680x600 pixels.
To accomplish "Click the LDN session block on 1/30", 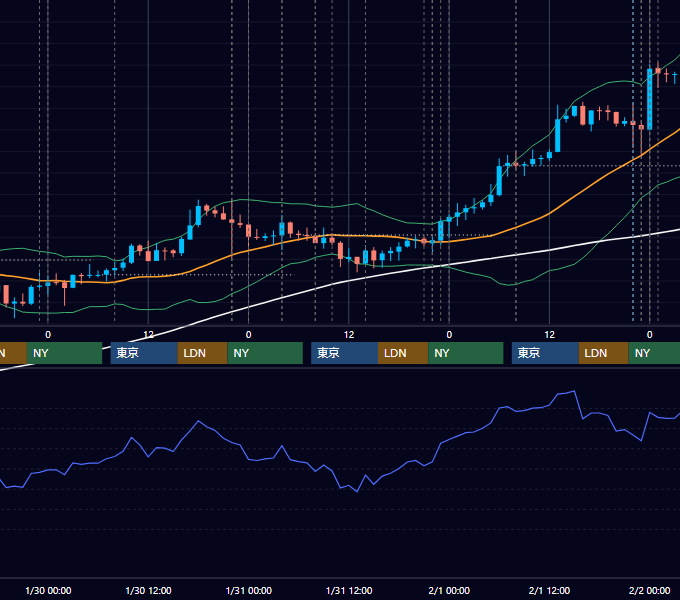I will tap(203, 353).
